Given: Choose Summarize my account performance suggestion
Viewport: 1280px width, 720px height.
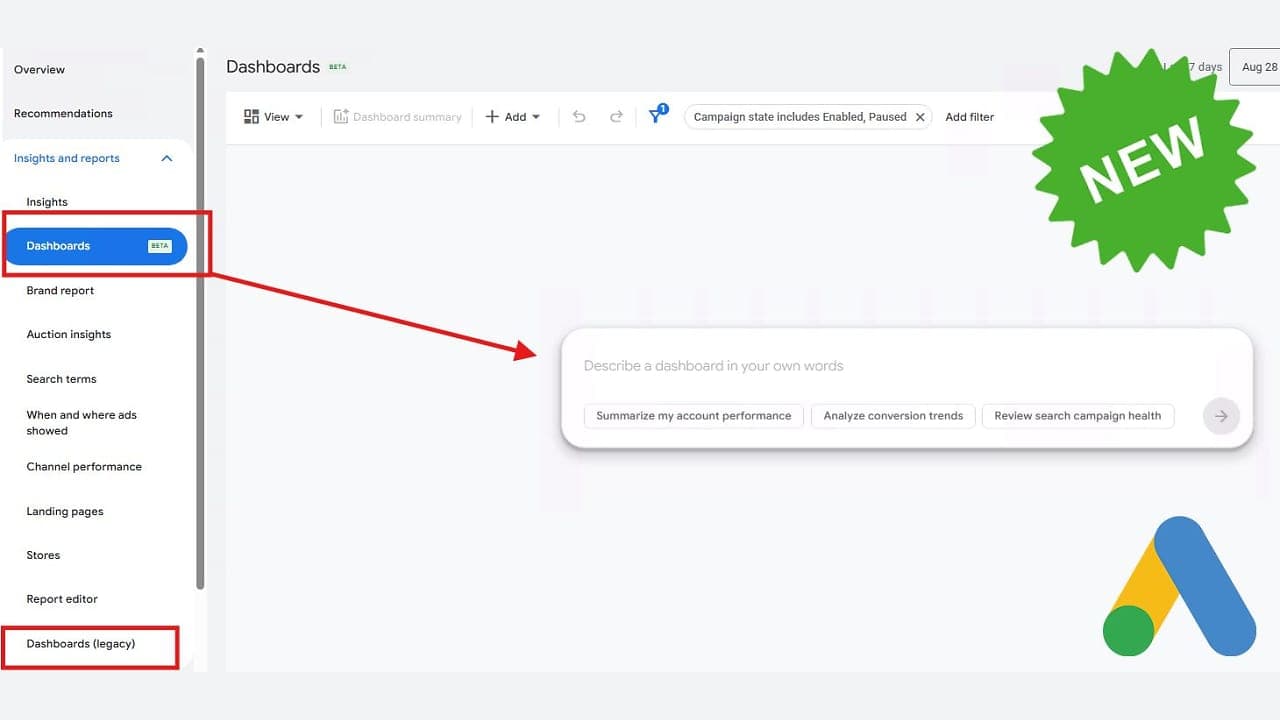Looking at the screenshot, I should (x=694, y=416).
